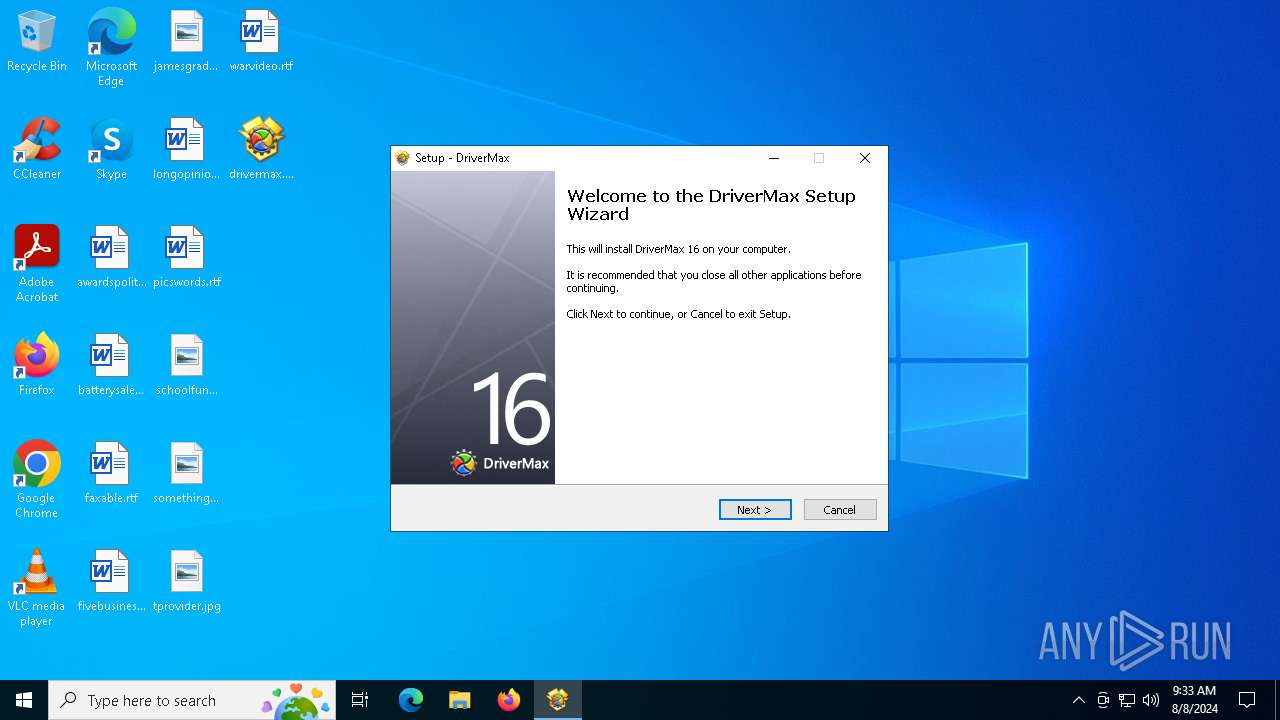Select the Skype desktop shortcut
Image resolution: width=1280 pixels, height=720 pixels.
click(x=111, y=150)
